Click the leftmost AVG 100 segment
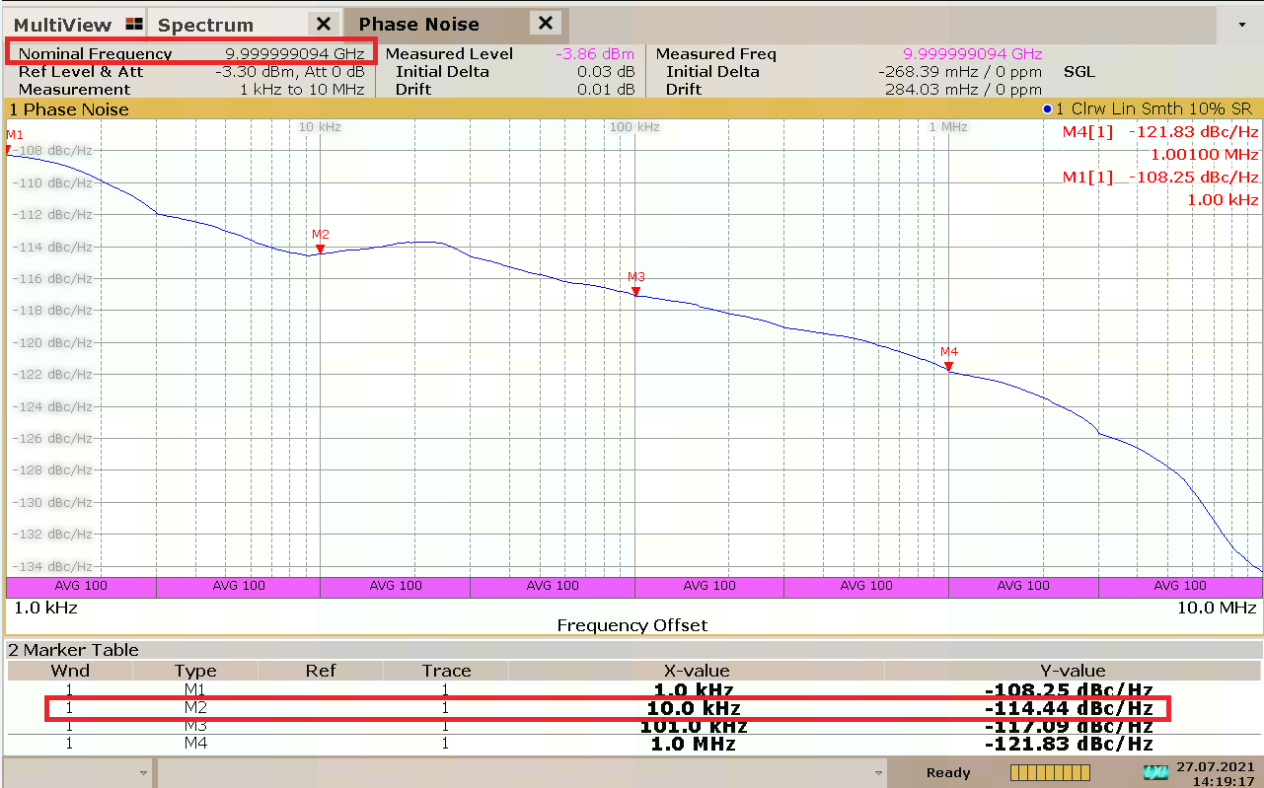1264x788 pixels. [x=81, y=586]
